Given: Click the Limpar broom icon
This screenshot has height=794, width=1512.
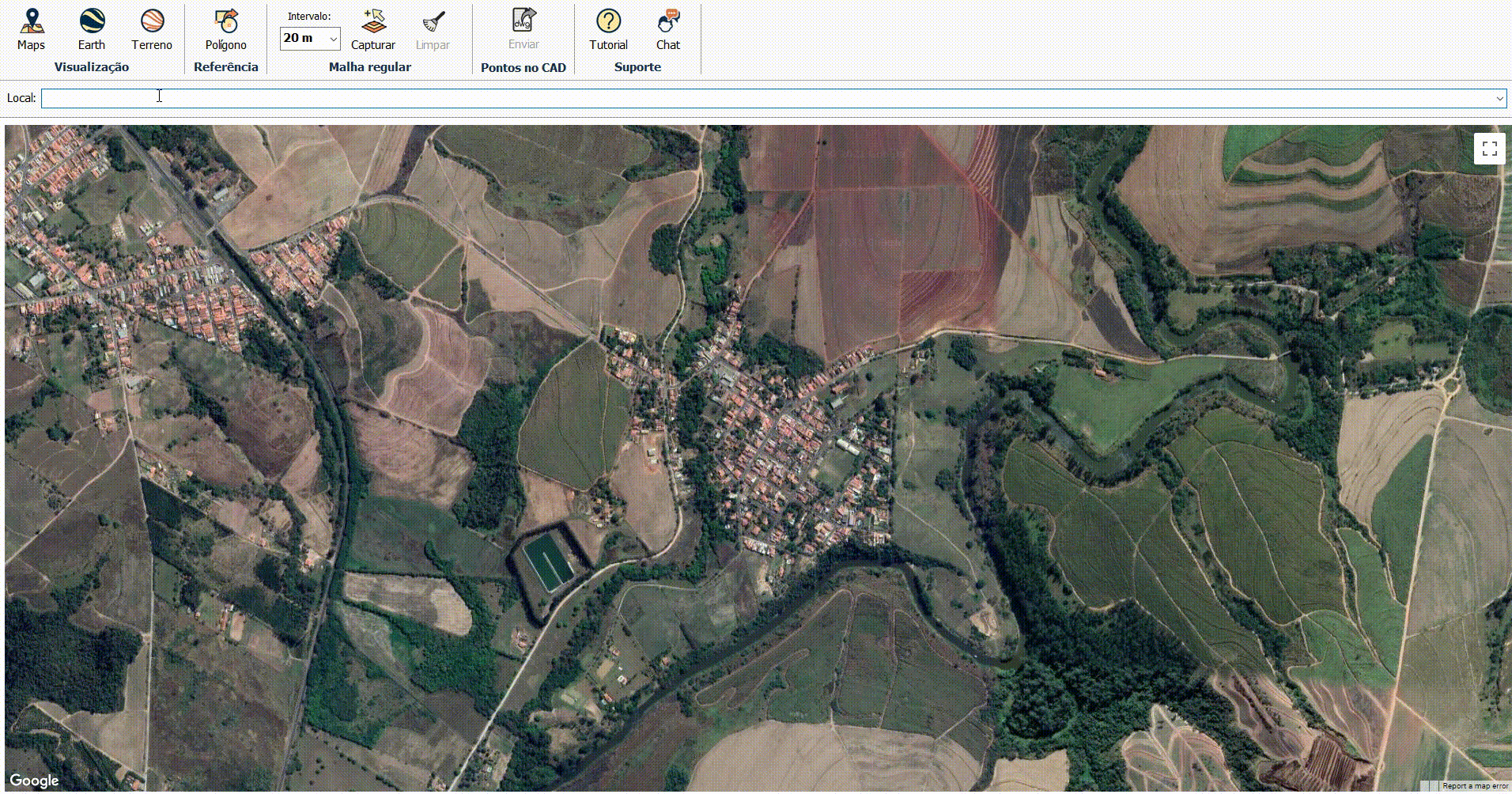Looking at the screenshot, I should tap(433, 29).
